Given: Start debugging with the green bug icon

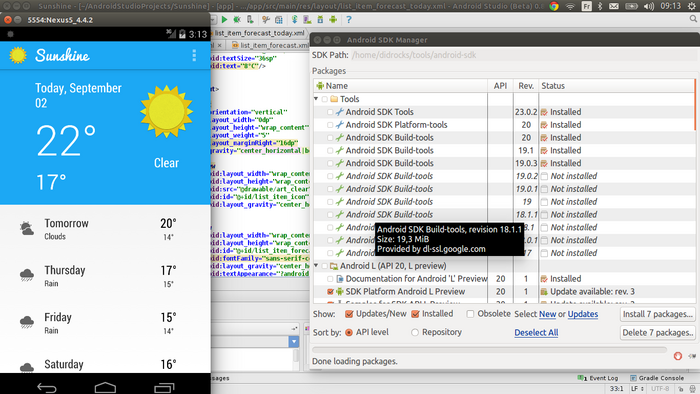Looking at the screenshot, I should (x=237, y=20).
